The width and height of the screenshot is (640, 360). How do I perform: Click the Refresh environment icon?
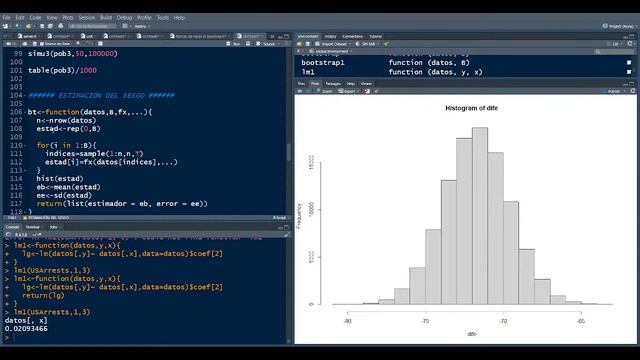630,44
